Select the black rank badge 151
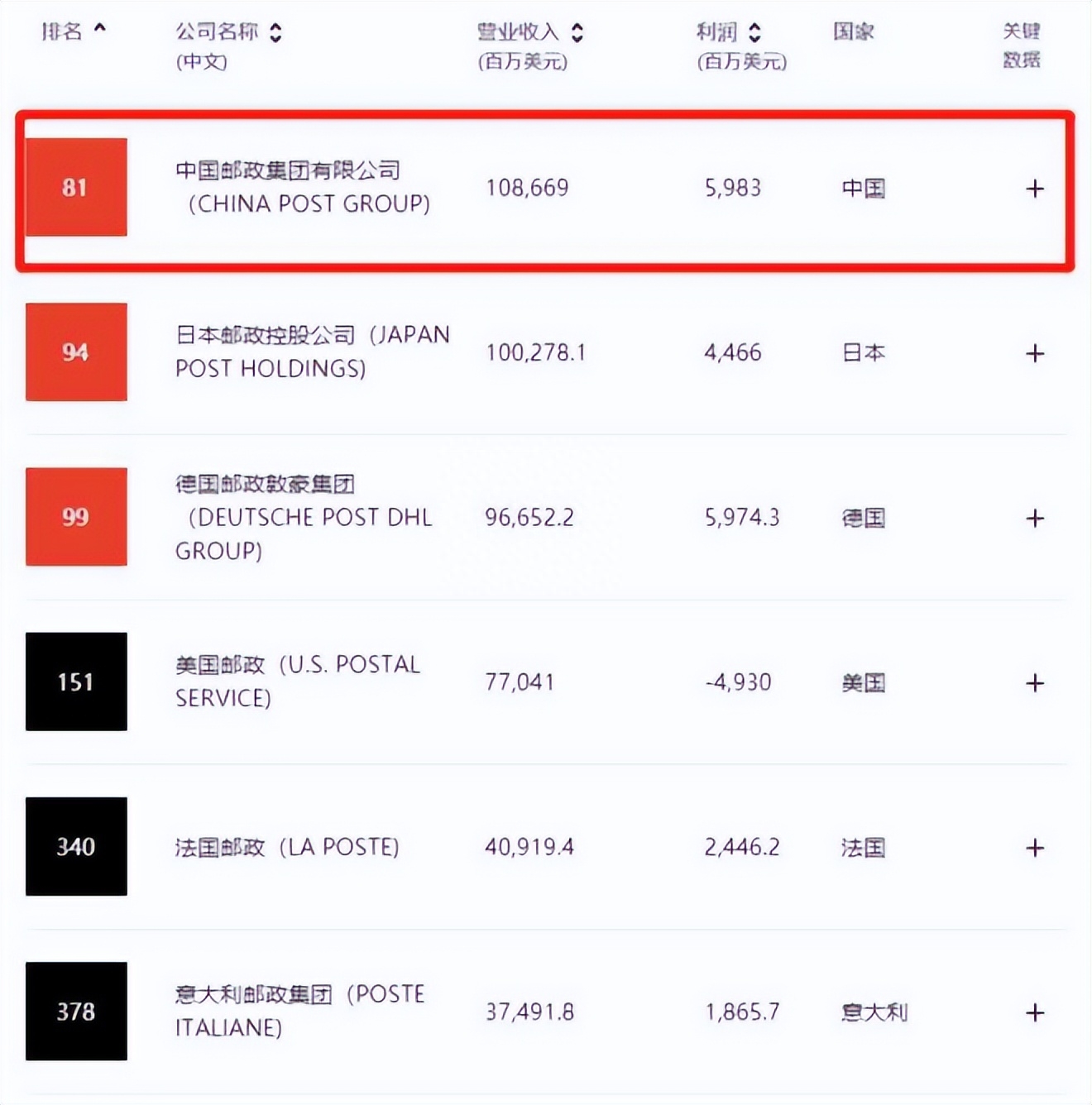Image resolution: width=1092 pixels, height=1105 pixels. coord(76,682)
